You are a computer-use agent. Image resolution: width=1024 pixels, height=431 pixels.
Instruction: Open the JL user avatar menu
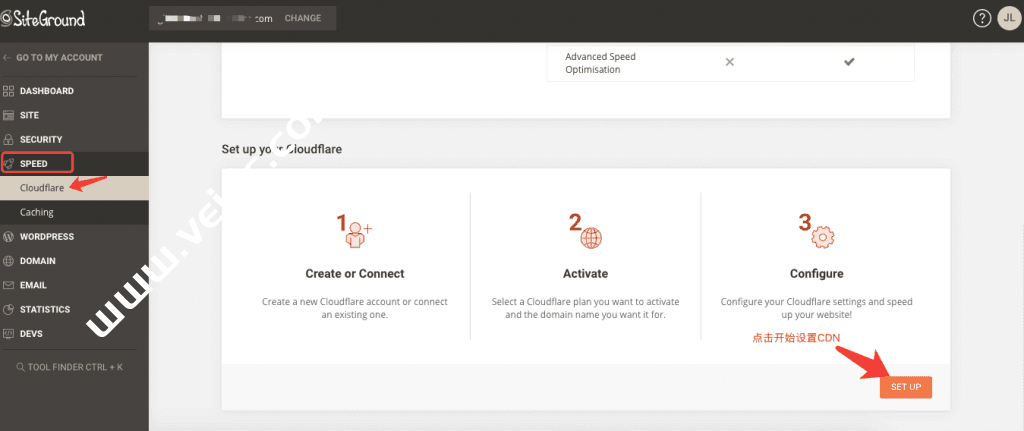[1007, 19]
